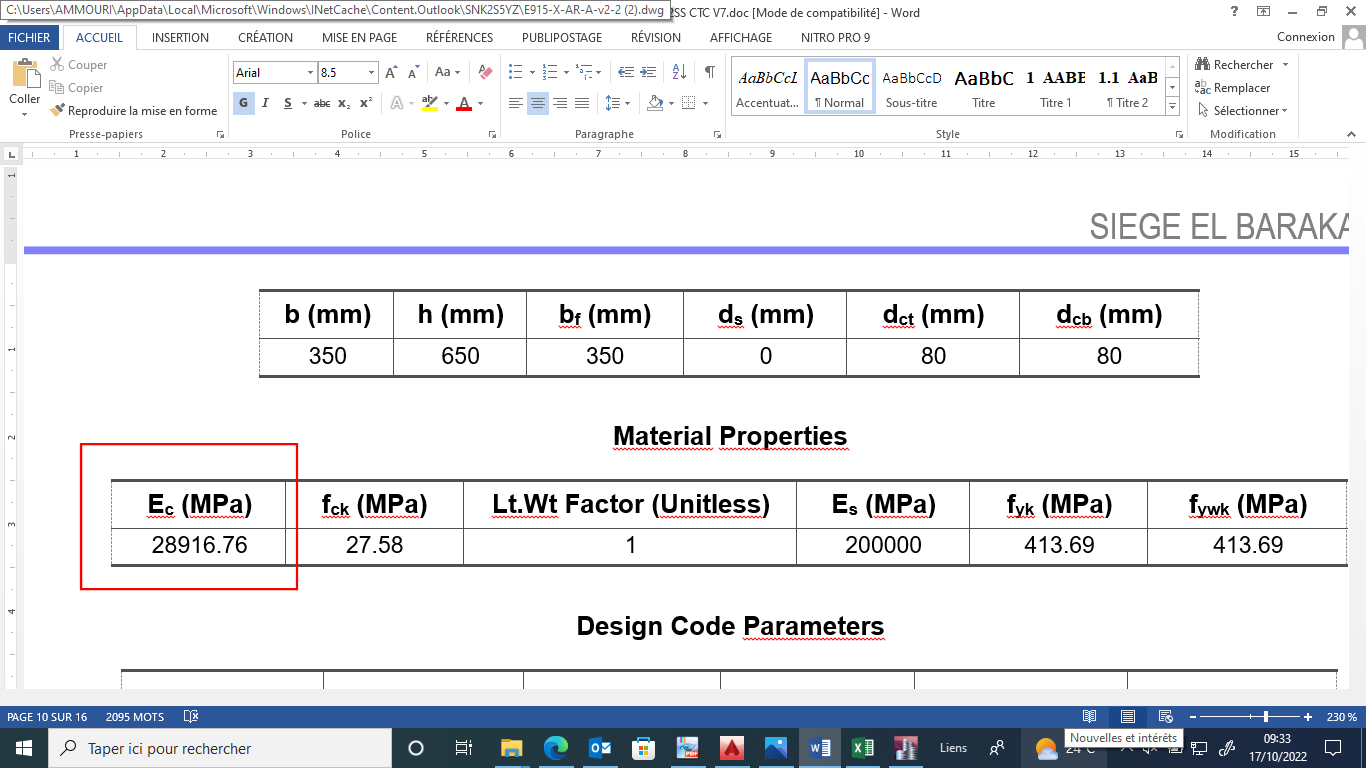
Task: Toggle bold (G) formatting
Action: pyautogui.click(x=243, y=103)
